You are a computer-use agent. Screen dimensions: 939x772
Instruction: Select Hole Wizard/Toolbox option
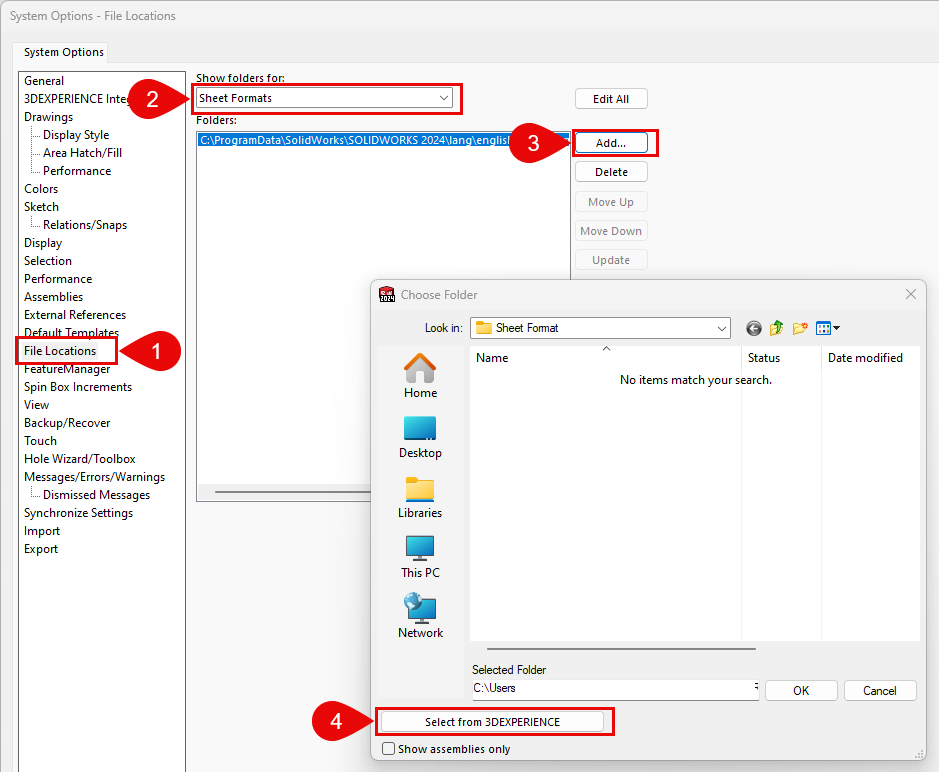80,459
